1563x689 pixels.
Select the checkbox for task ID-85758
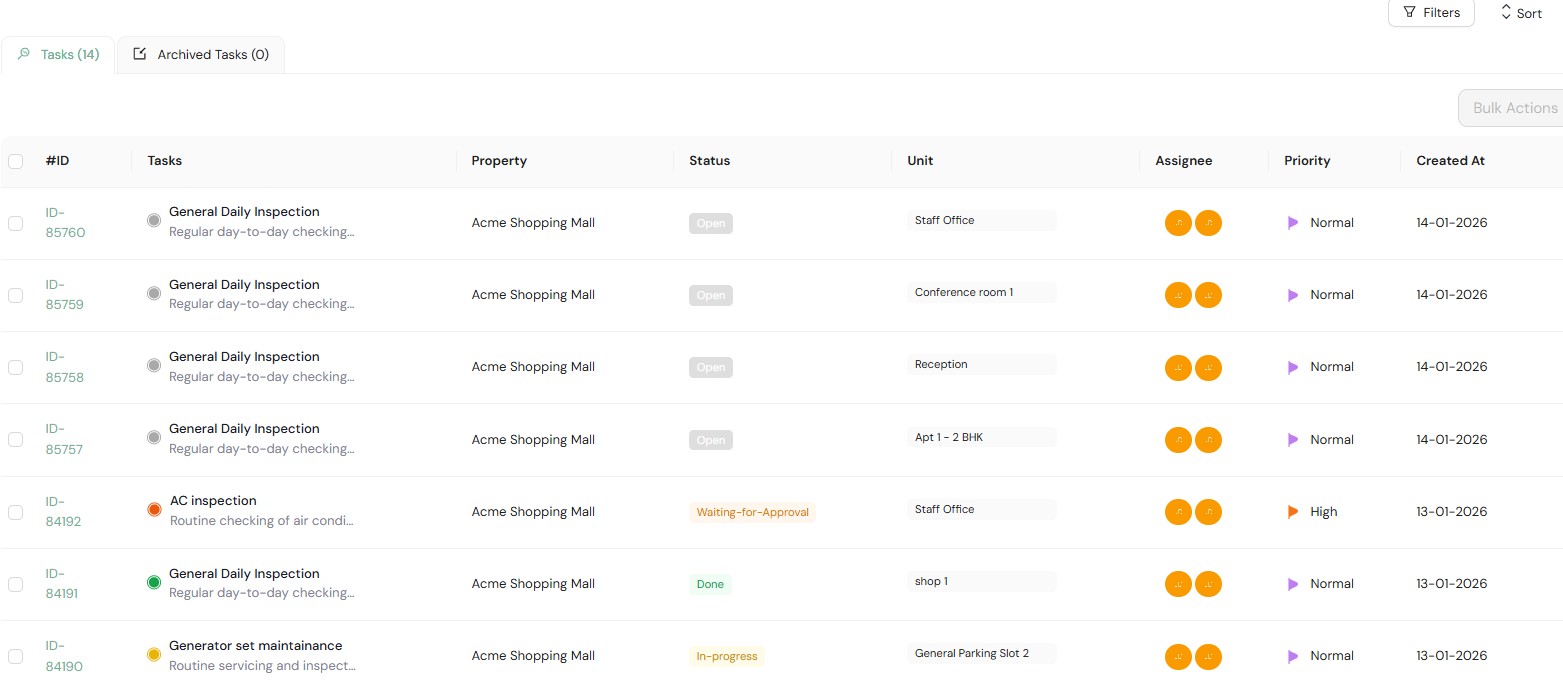(16, 367)
